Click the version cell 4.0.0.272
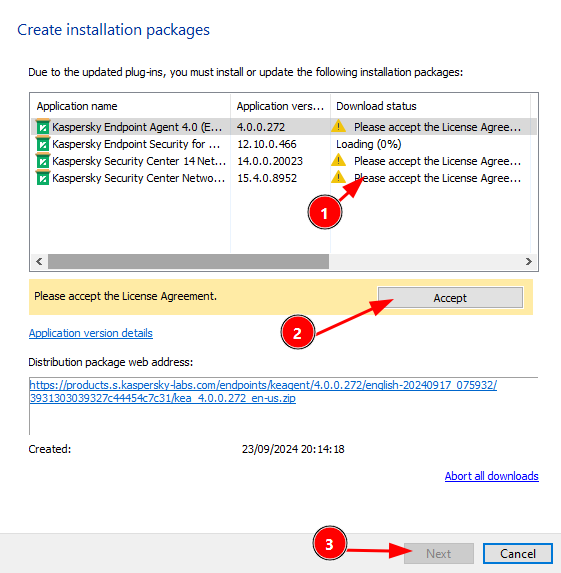This screenshot has height=573, width=561. pos(261,127)
